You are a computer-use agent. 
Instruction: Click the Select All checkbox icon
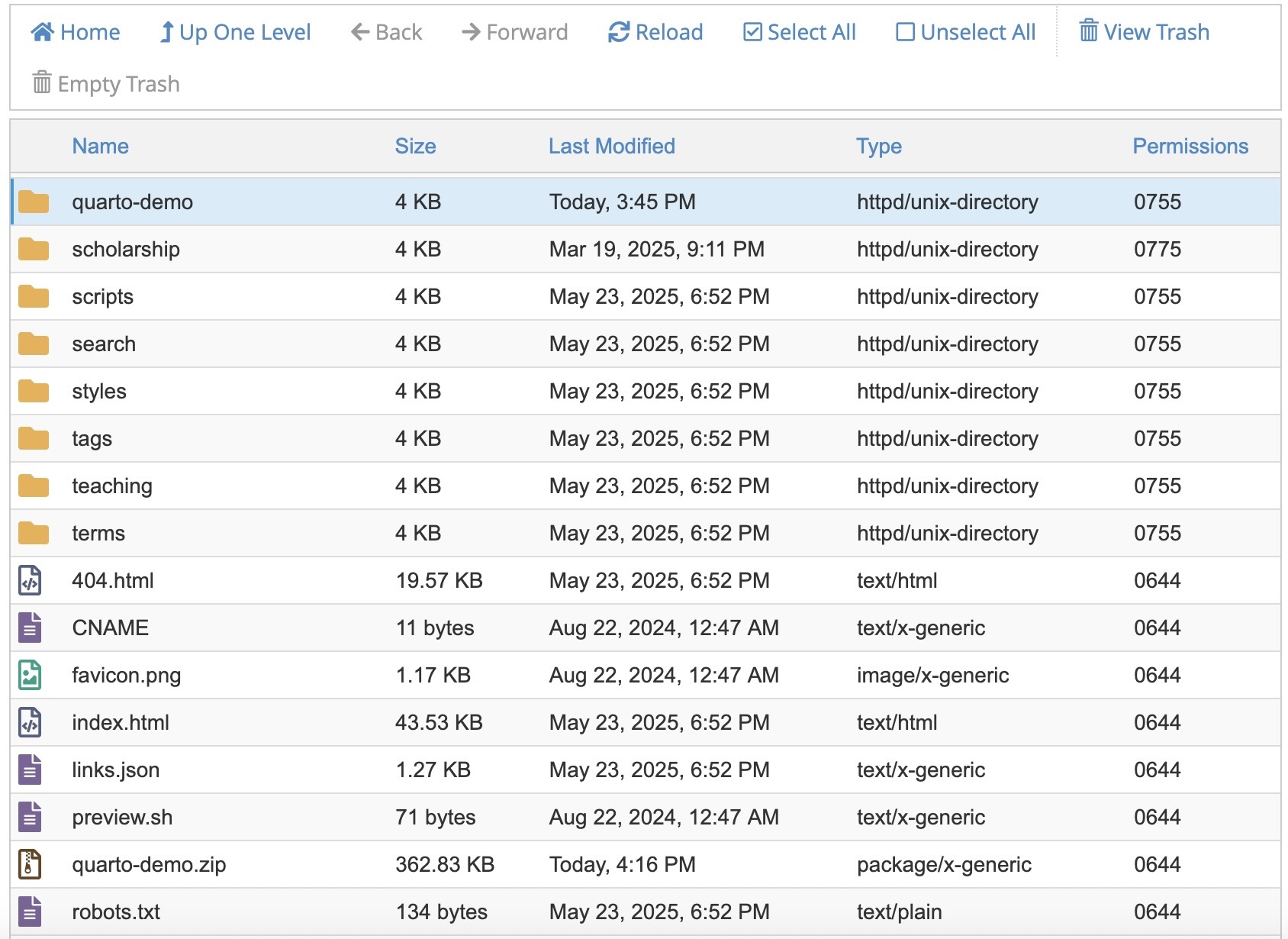(x=752, y=32)
